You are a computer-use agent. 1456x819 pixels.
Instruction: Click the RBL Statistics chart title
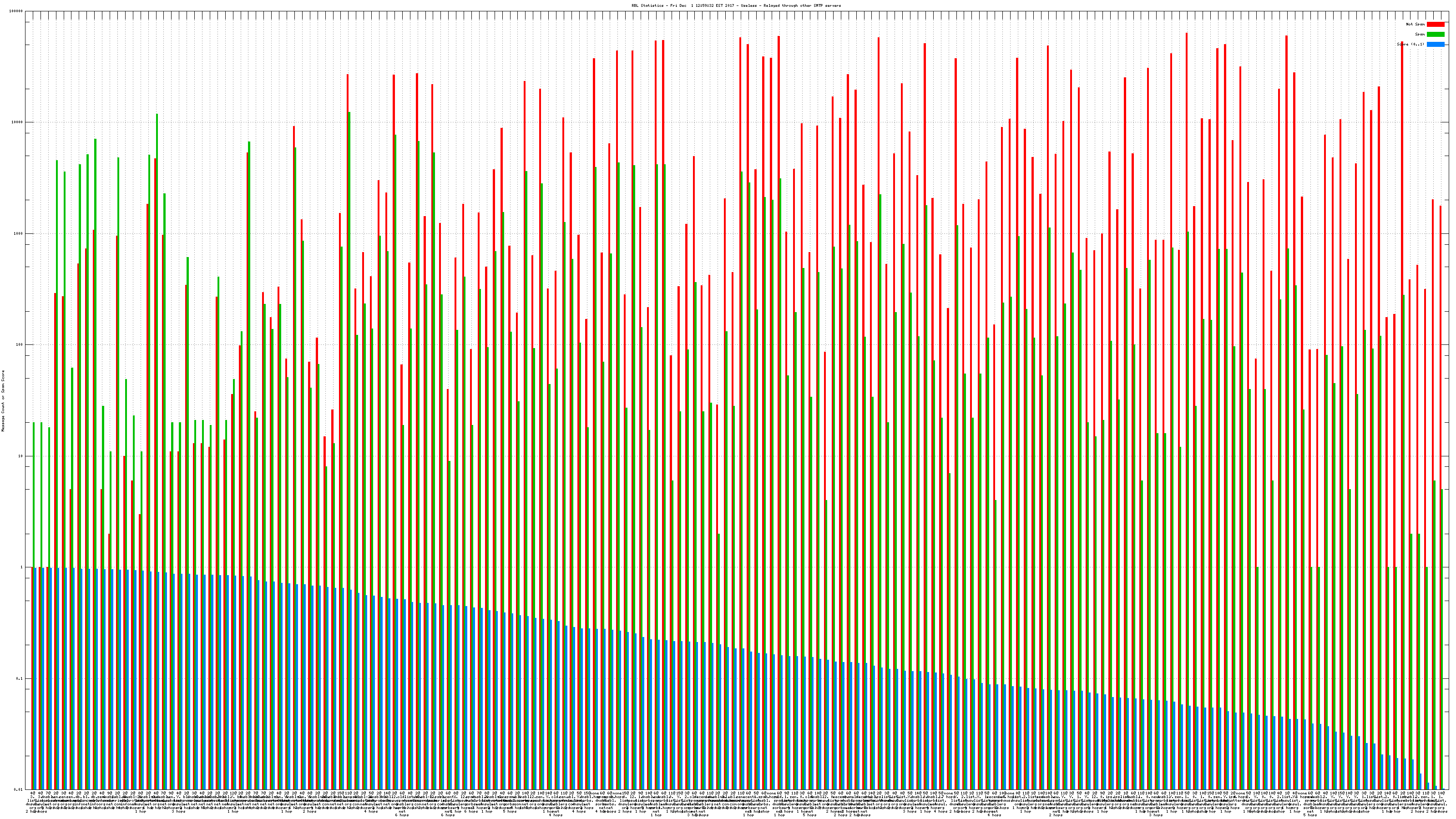click(736, 5)
